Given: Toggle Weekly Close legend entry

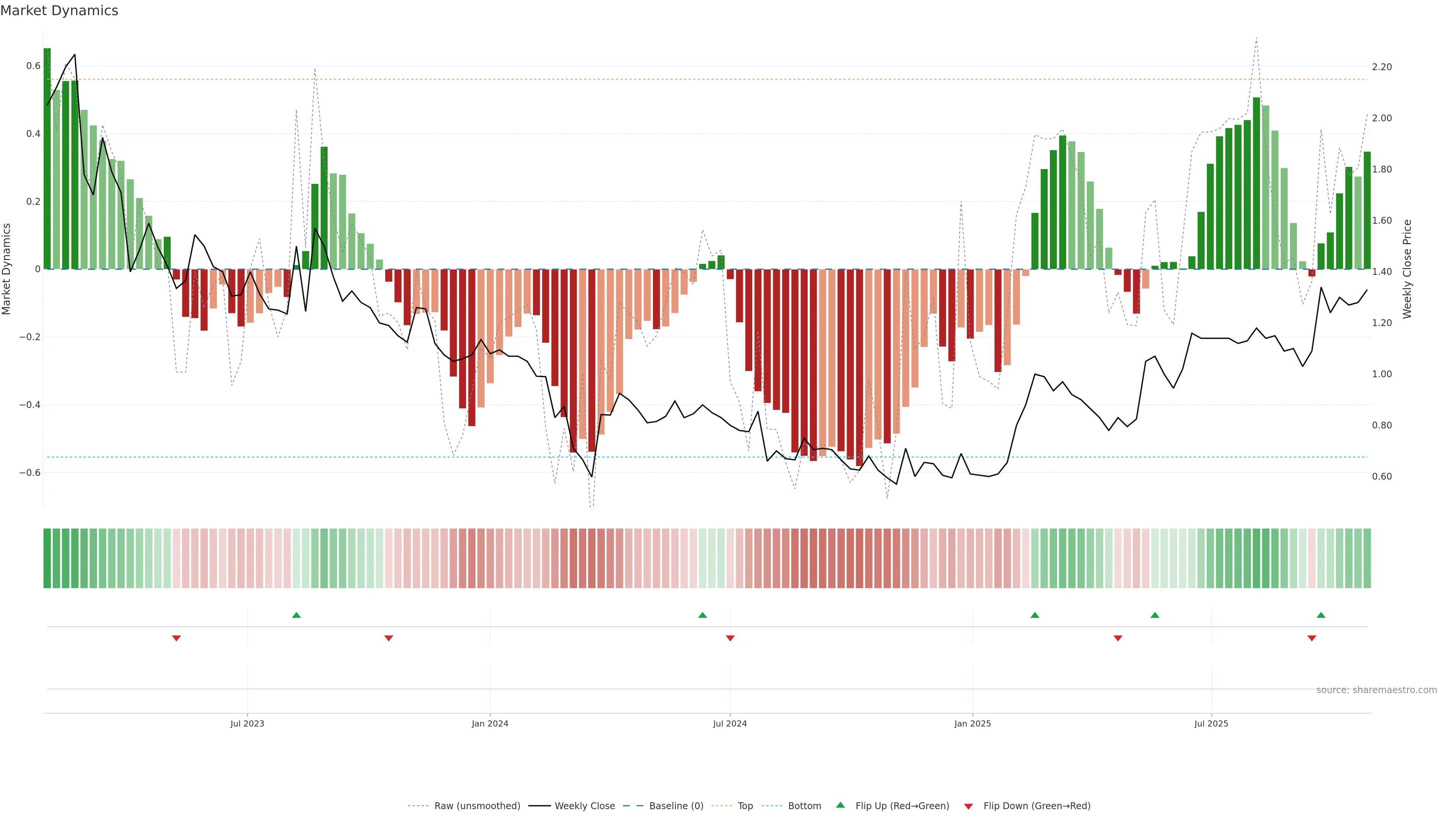Looking at the screenshot, I should pyautogui.click(x=584, y=806).
